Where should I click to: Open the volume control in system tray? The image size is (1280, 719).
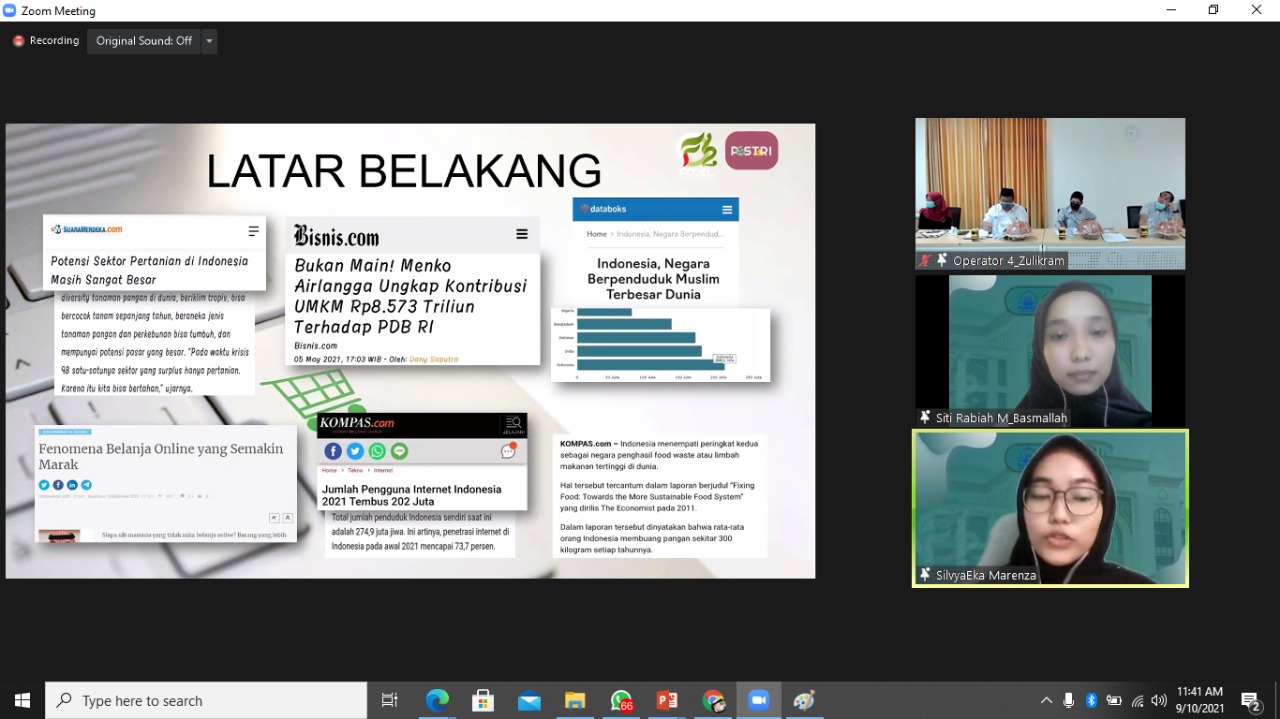[1159, 701]
